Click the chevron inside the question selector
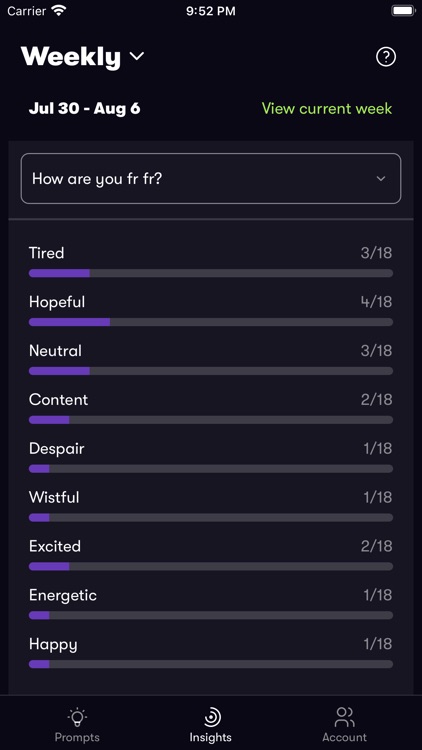 [x=381, y=178]
